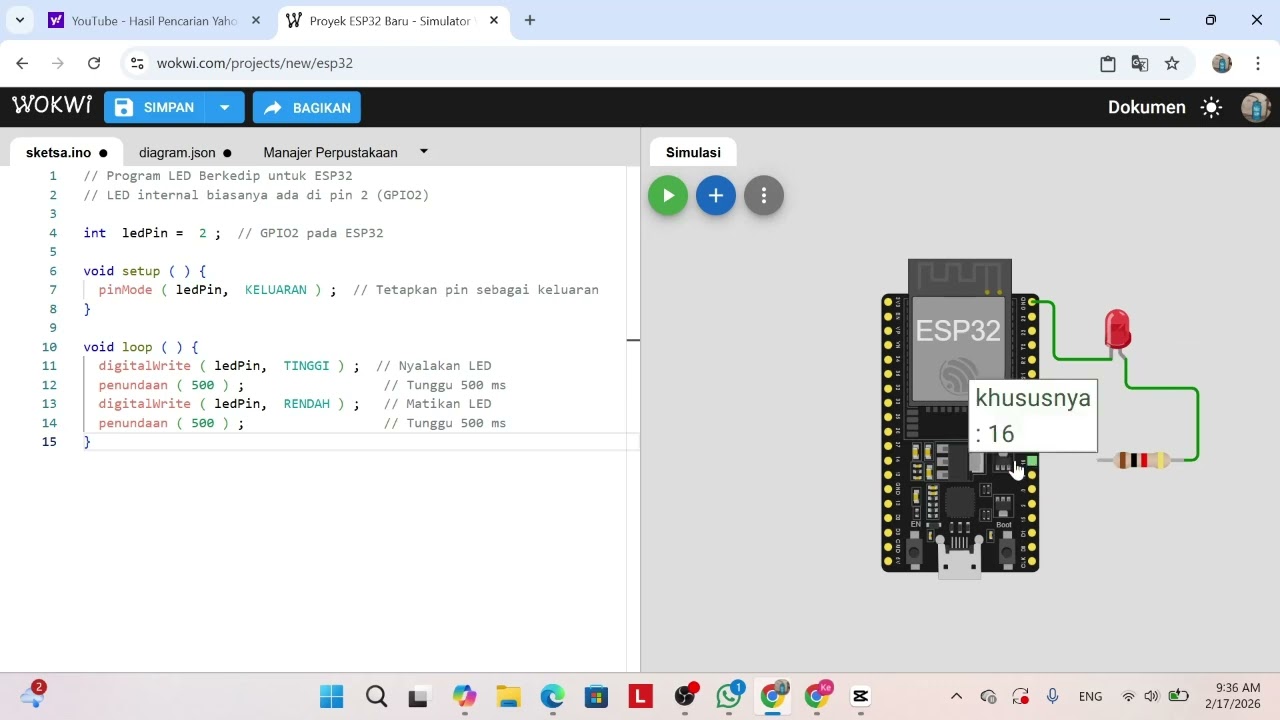Click the micro USB connector on board
This screenshot has height=720, width=1280.
click(x=959, y=558)
